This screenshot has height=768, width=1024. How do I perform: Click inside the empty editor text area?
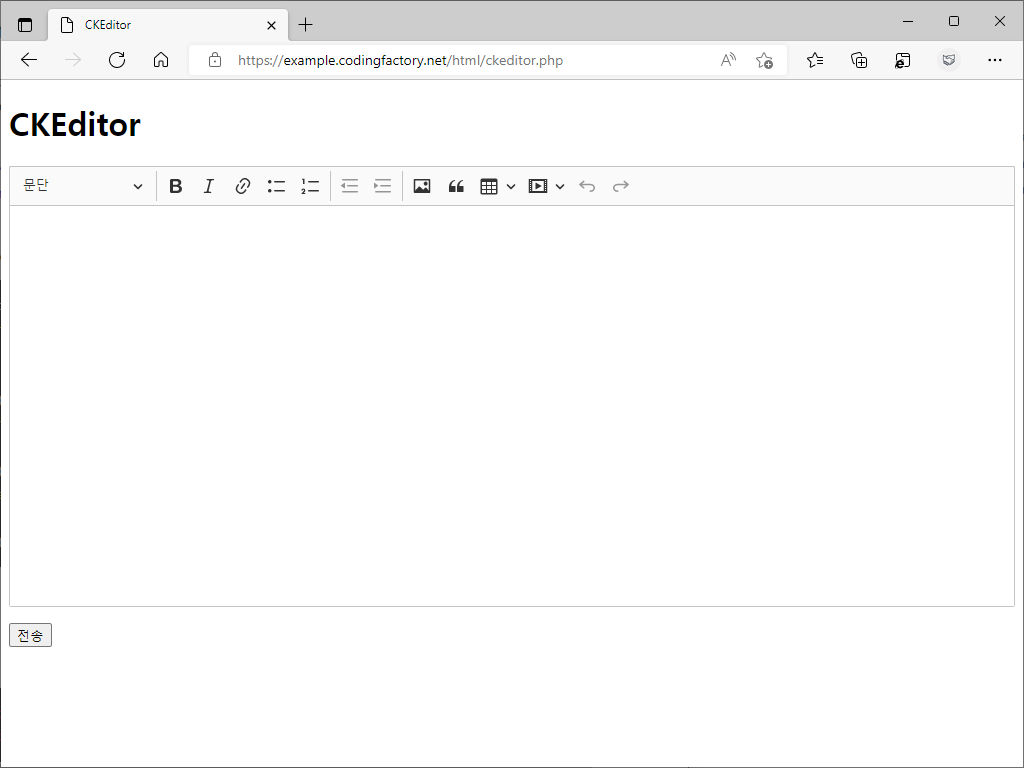click(512, 406)
